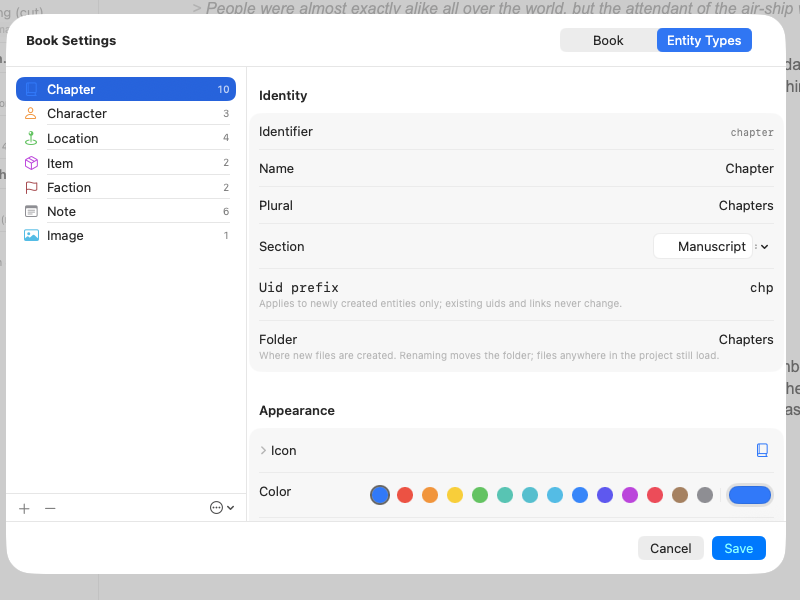800x600 pixels.
Task: Click the Save button
Action: 738,548
